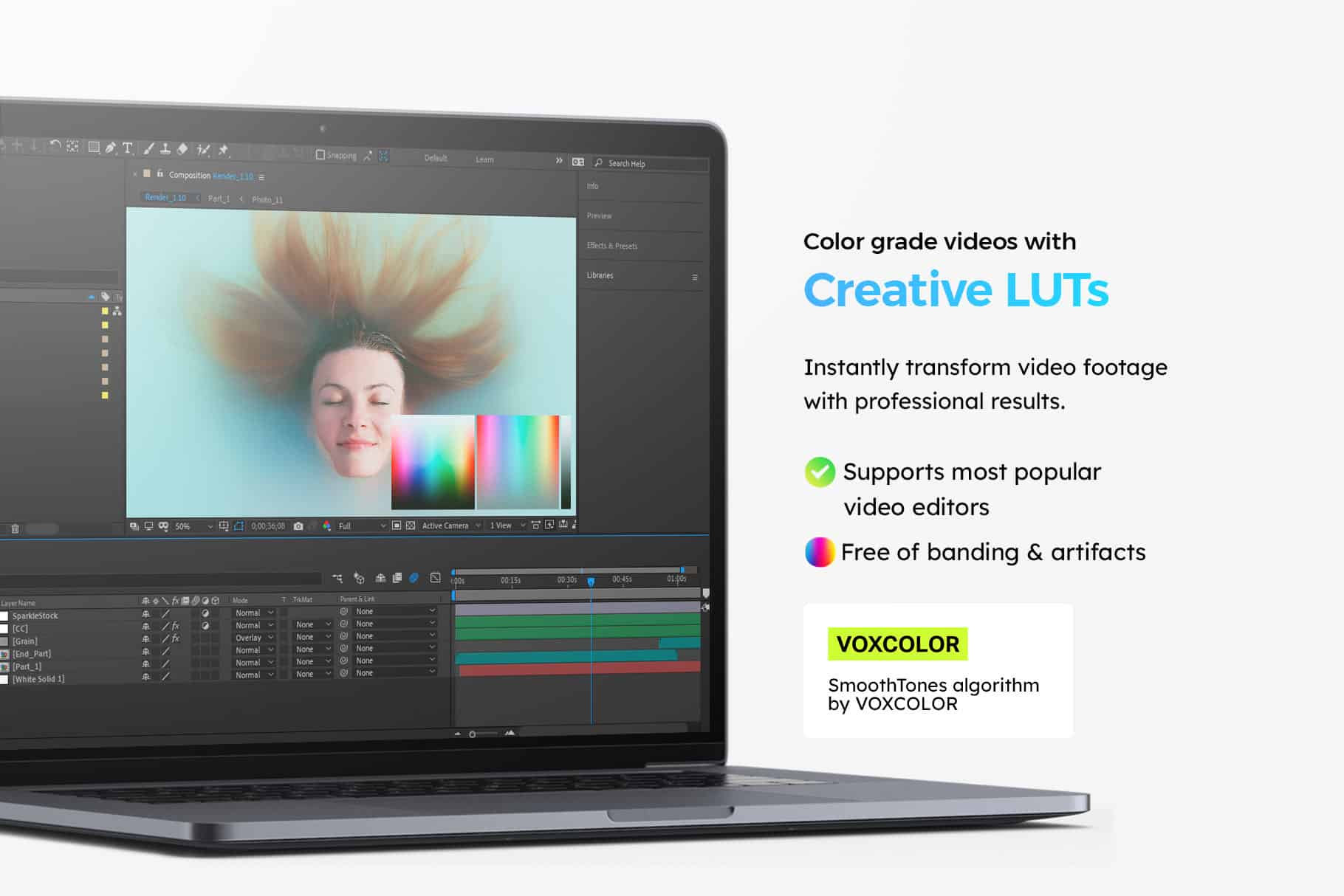The width and height of the screenshot is (1344, 896).
Task: Switch to the Part_1 composition tab
Action: [x=219, y=199]
